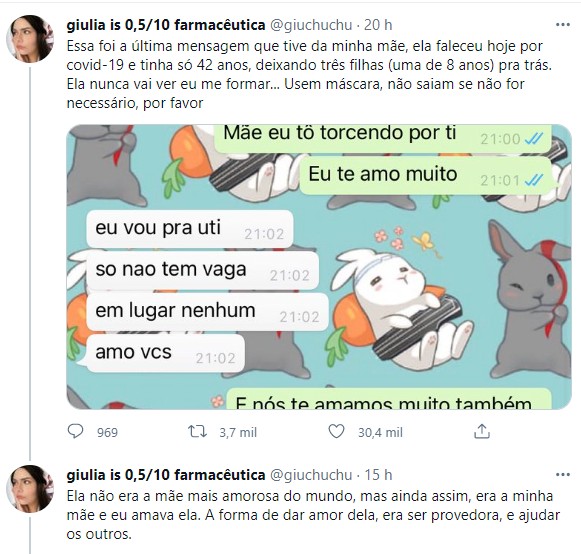Open profile picture on the first tweet
This screenshot has height=554, width=581.
click(30, 38)
